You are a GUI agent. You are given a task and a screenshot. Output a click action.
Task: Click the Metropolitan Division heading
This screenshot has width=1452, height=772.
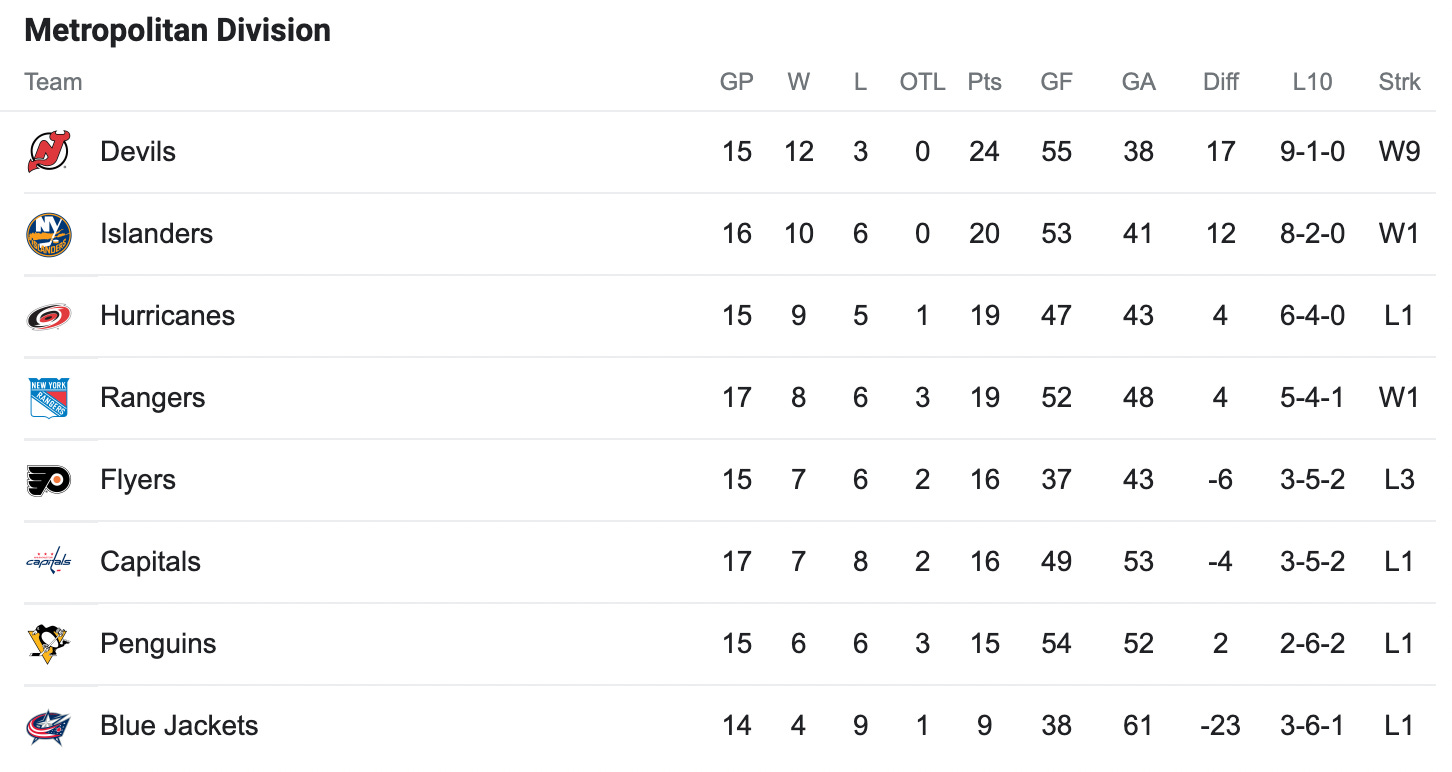[x=177, y=31]
